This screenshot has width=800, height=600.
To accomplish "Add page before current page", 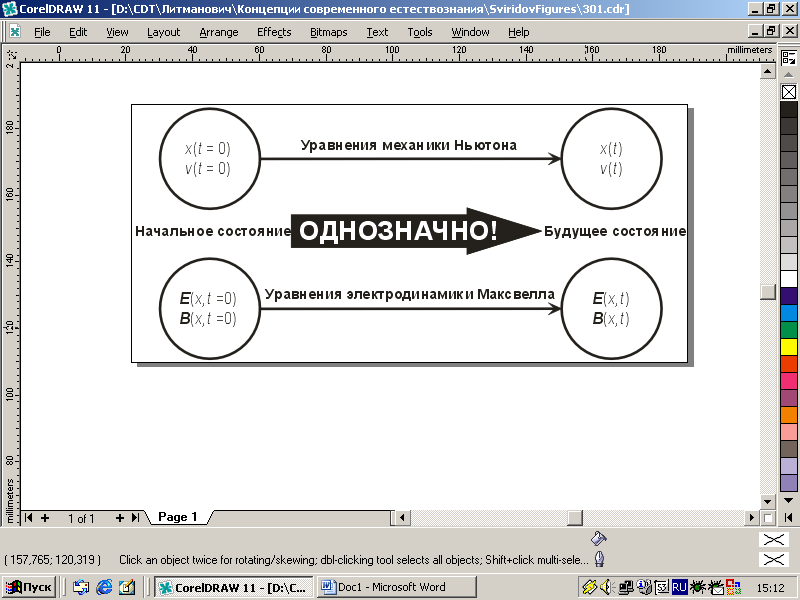I will click(x=45, y=518).
